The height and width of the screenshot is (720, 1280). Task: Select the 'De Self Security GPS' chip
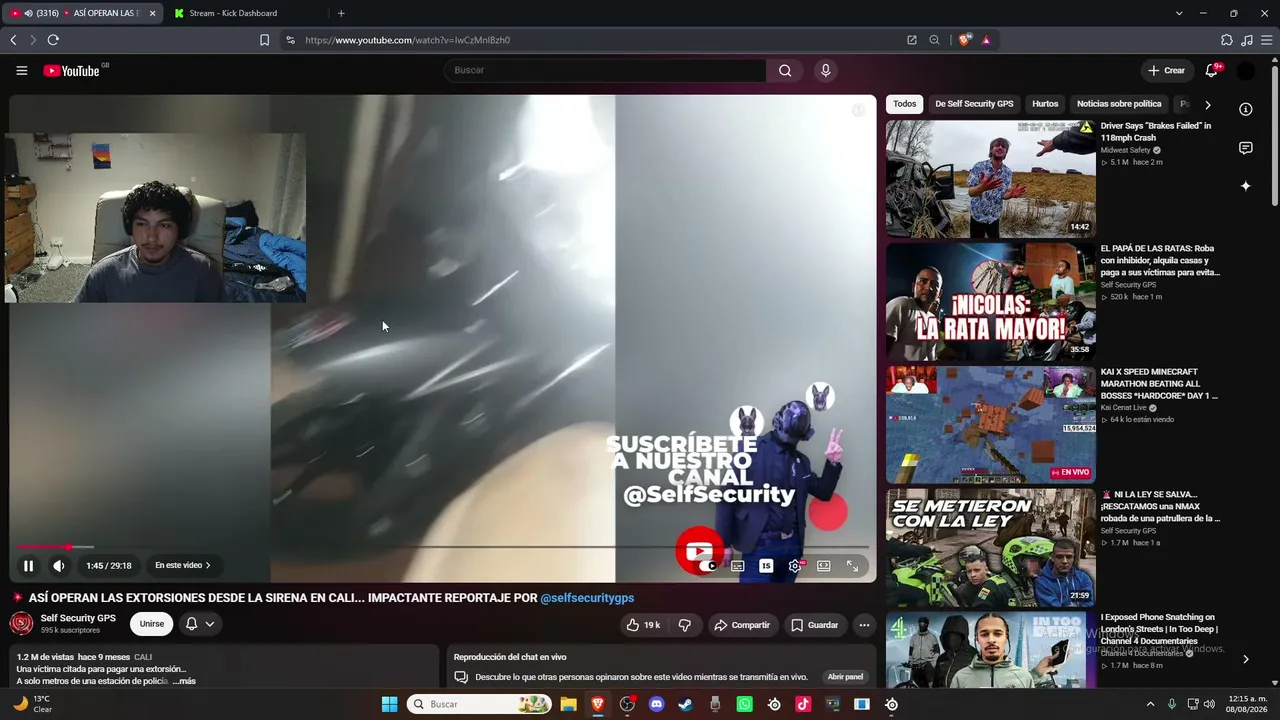974,104
